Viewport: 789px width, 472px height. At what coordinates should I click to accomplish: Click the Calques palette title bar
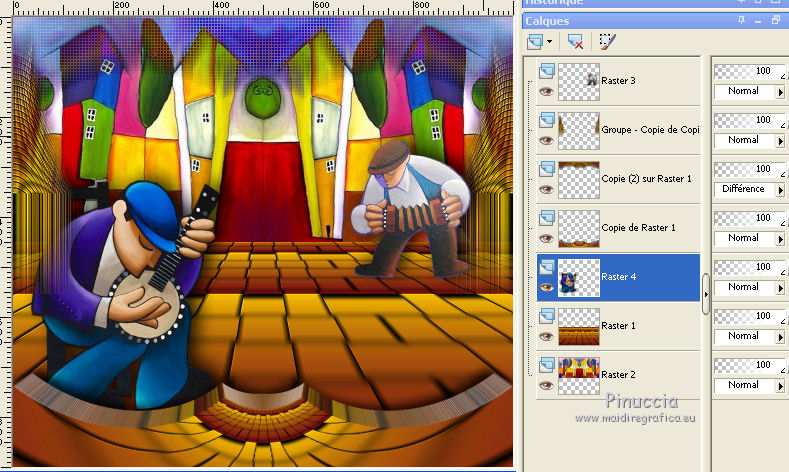(656, 21)
